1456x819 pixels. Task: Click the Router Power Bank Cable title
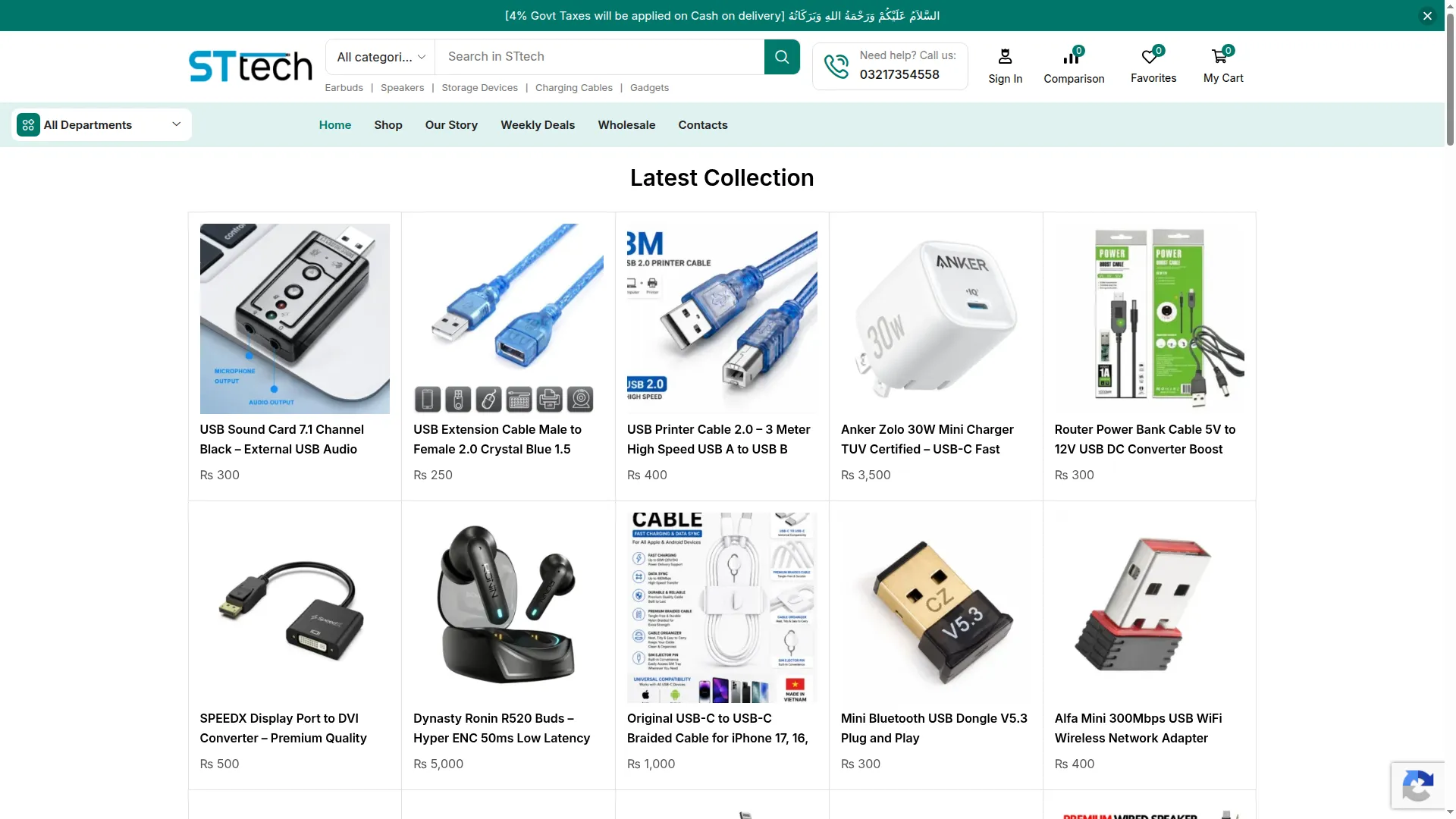[x=1145, y=439]
